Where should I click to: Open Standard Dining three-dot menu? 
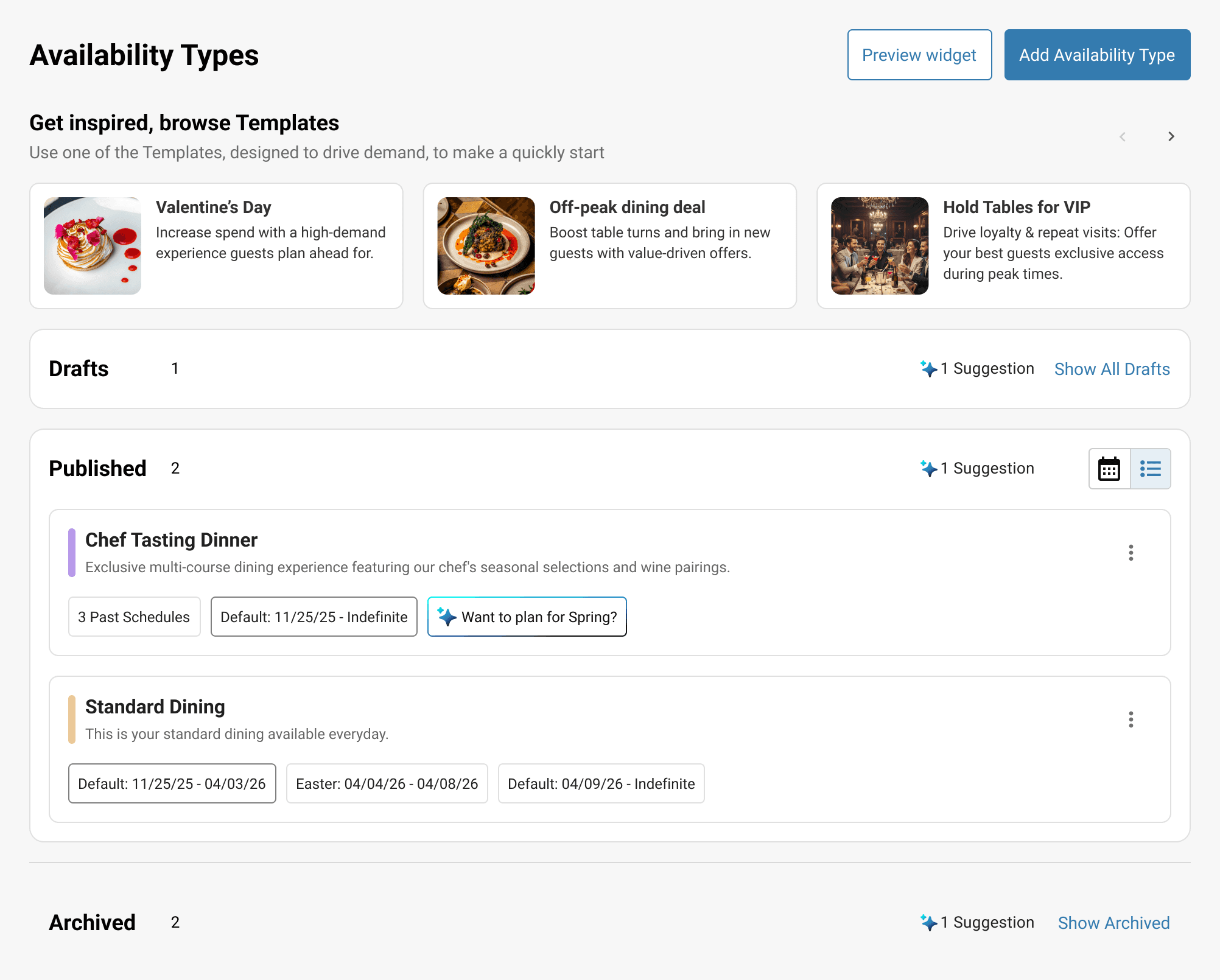(x=1131, y=719)
